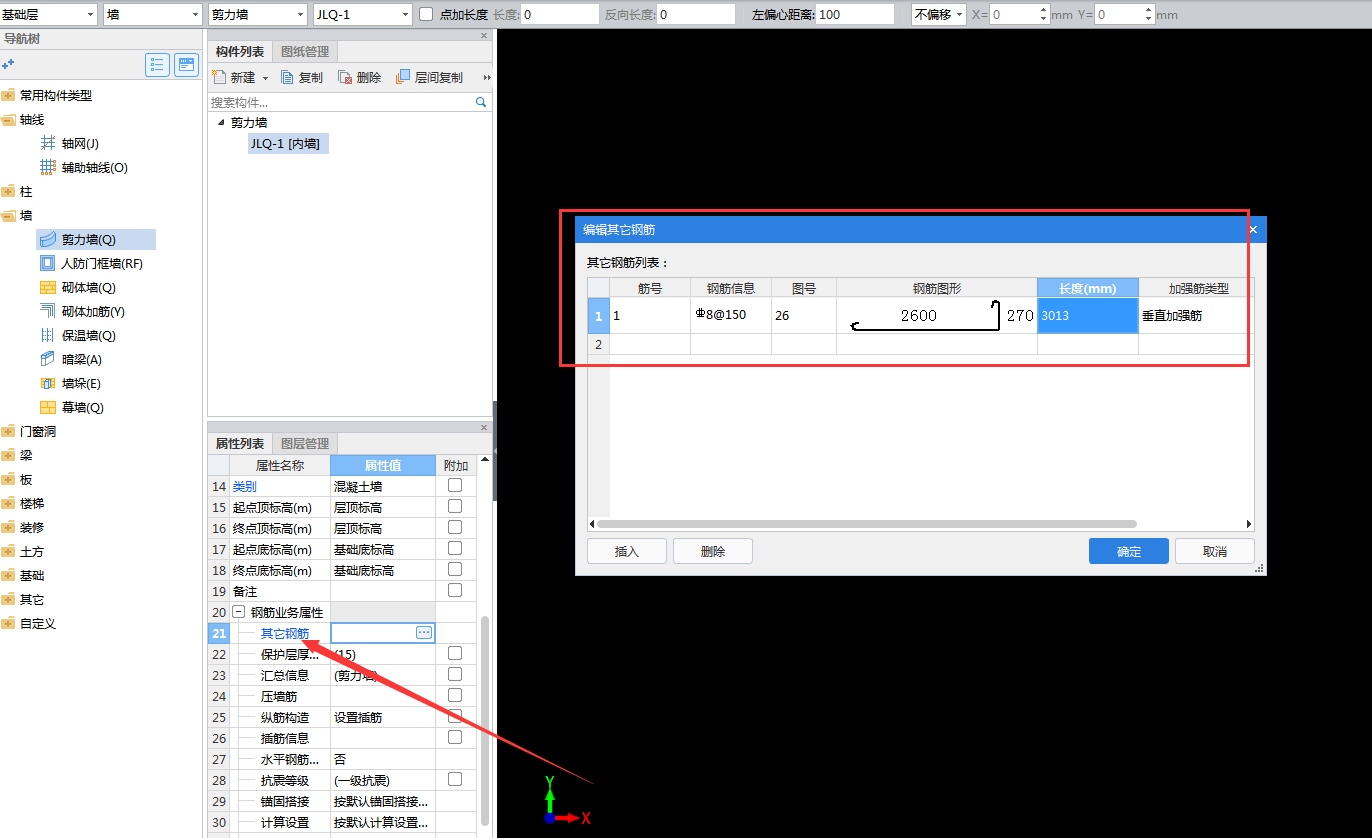Select 暗梁(A) hidden beam item
Image resolution: width=1372 pixels, height=838 pixels.
tap(71, 360)
